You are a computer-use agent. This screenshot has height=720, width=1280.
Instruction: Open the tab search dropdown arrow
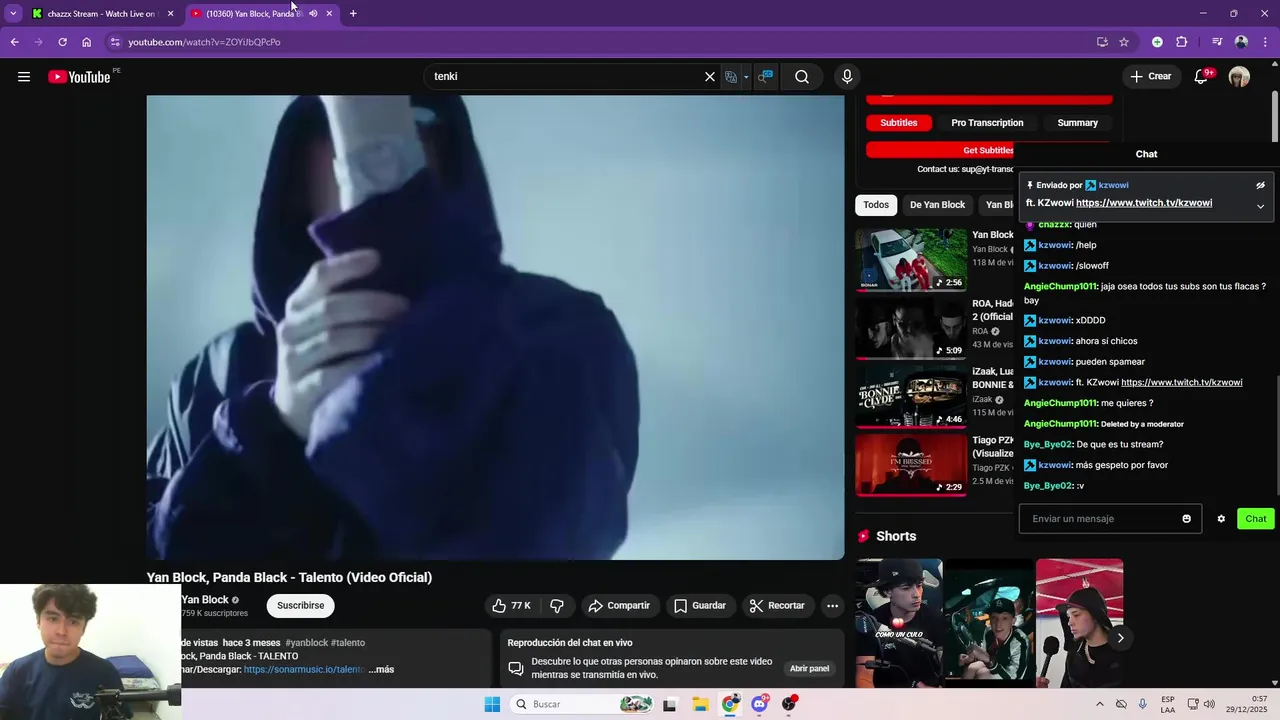(x=13, y=14)
